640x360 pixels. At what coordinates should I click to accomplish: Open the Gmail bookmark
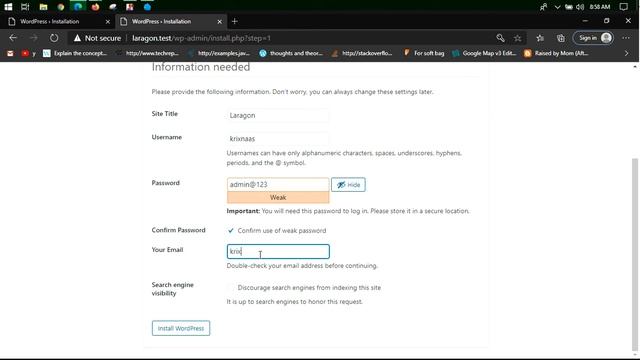[x=10, y=53]
